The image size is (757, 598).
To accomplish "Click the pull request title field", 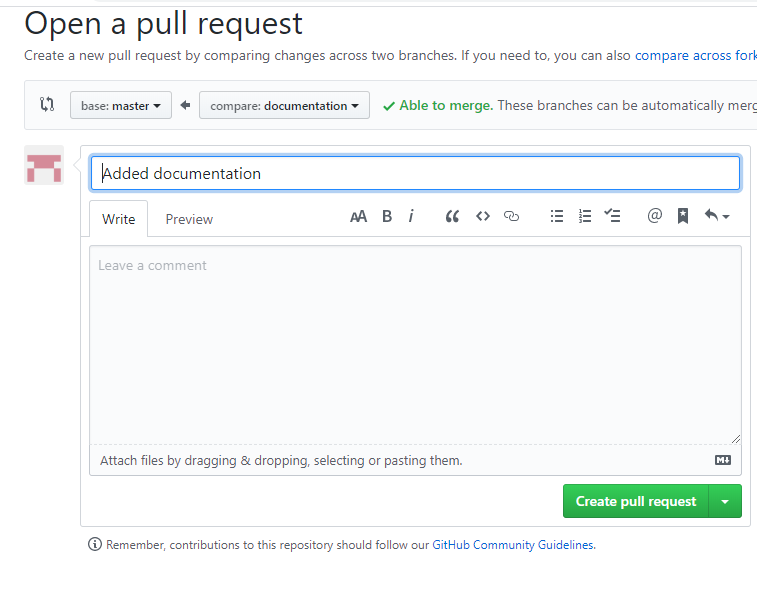I will pyautogui.click(x=415, y=173).
